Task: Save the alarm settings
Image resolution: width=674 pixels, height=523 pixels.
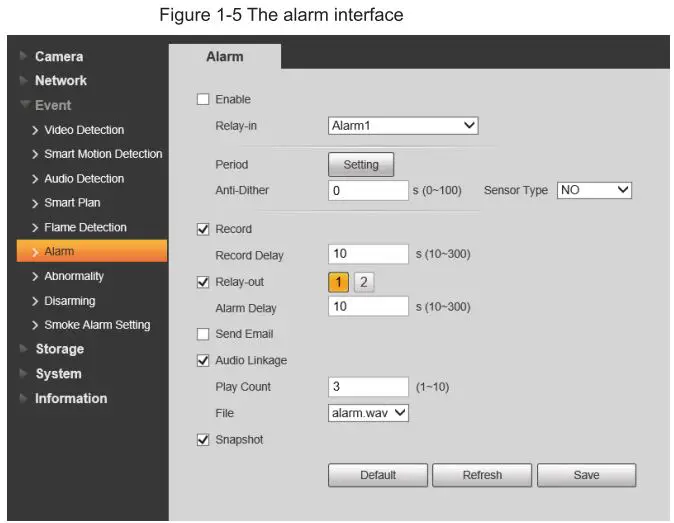Action: click(586, 475)
